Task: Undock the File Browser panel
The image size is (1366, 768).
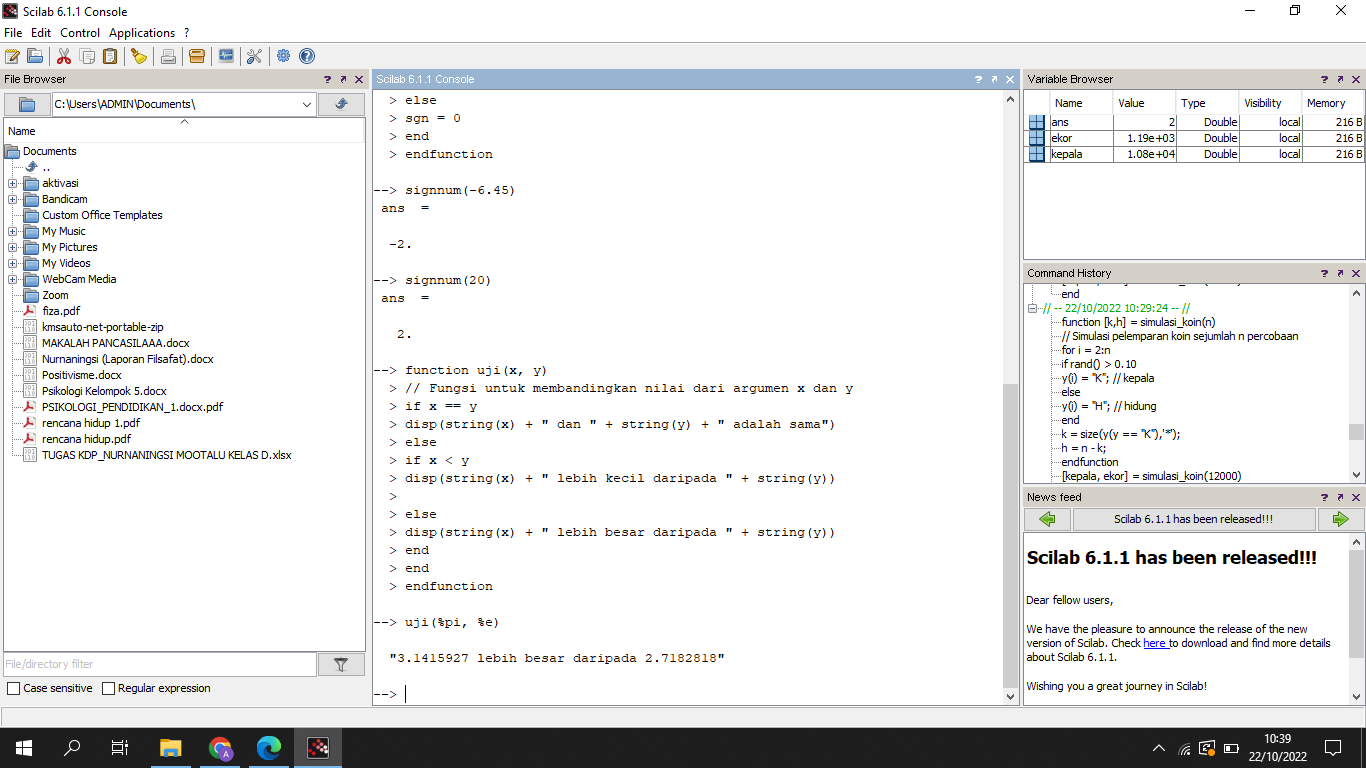Action: 343,79
